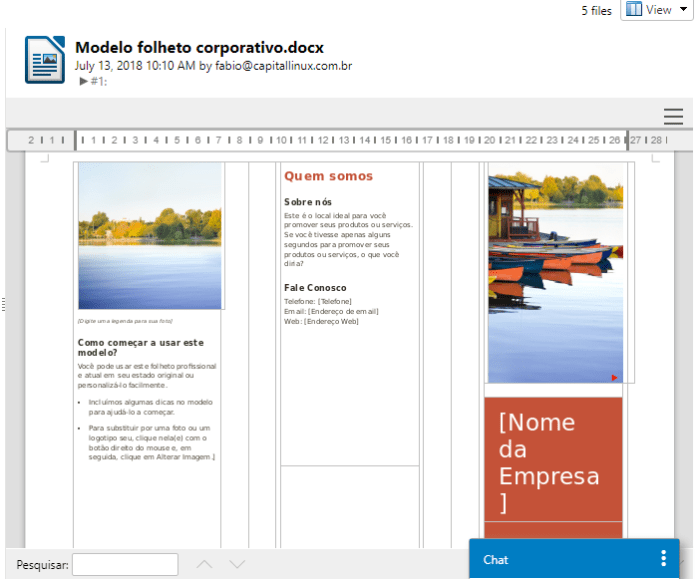Click in the Pesquisar search field
Viewport: 700px width, 579px height.
click(125, 564)
